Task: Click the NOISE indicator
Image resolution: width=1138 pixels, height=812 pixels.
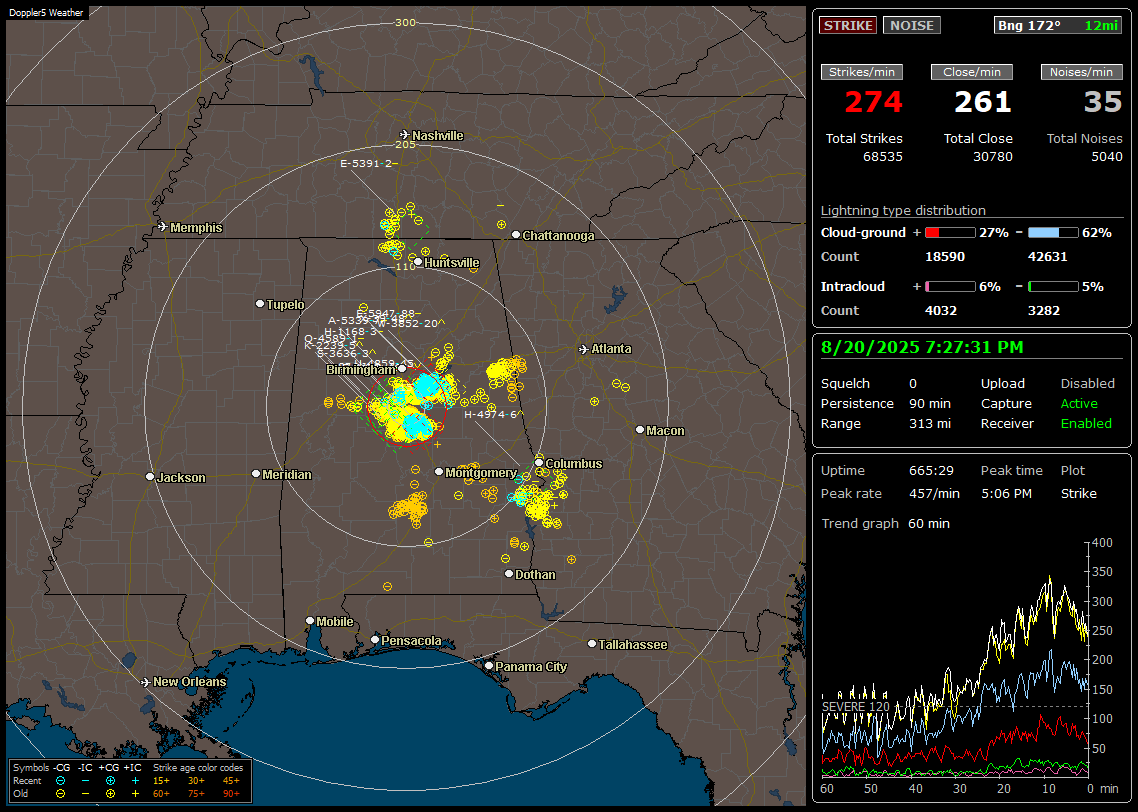Action: pyautogui.click(x=912, y=25)
